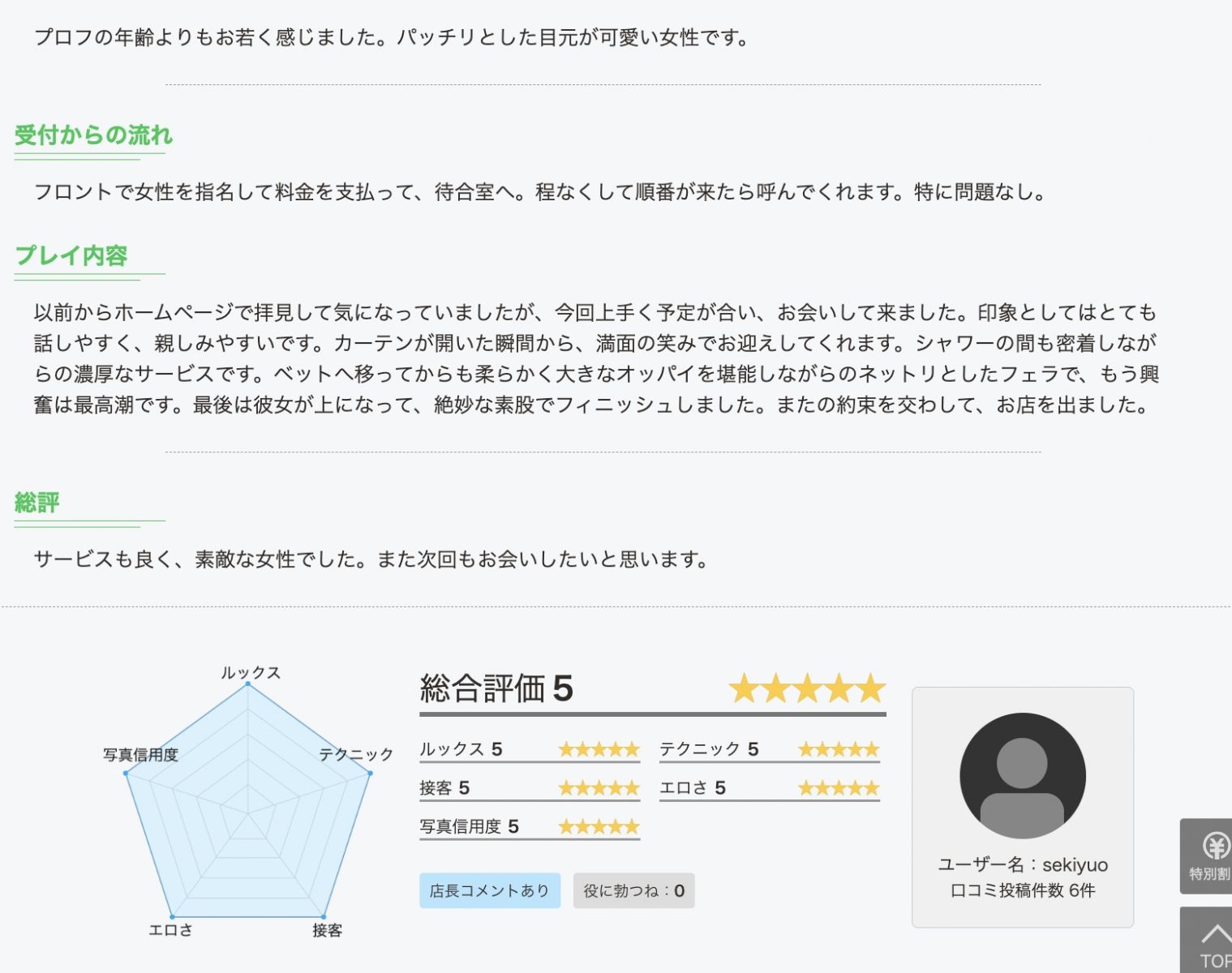Open user name sekiyuo profile
Viewport: 1232px width, 973px height.
(1023, 864)
